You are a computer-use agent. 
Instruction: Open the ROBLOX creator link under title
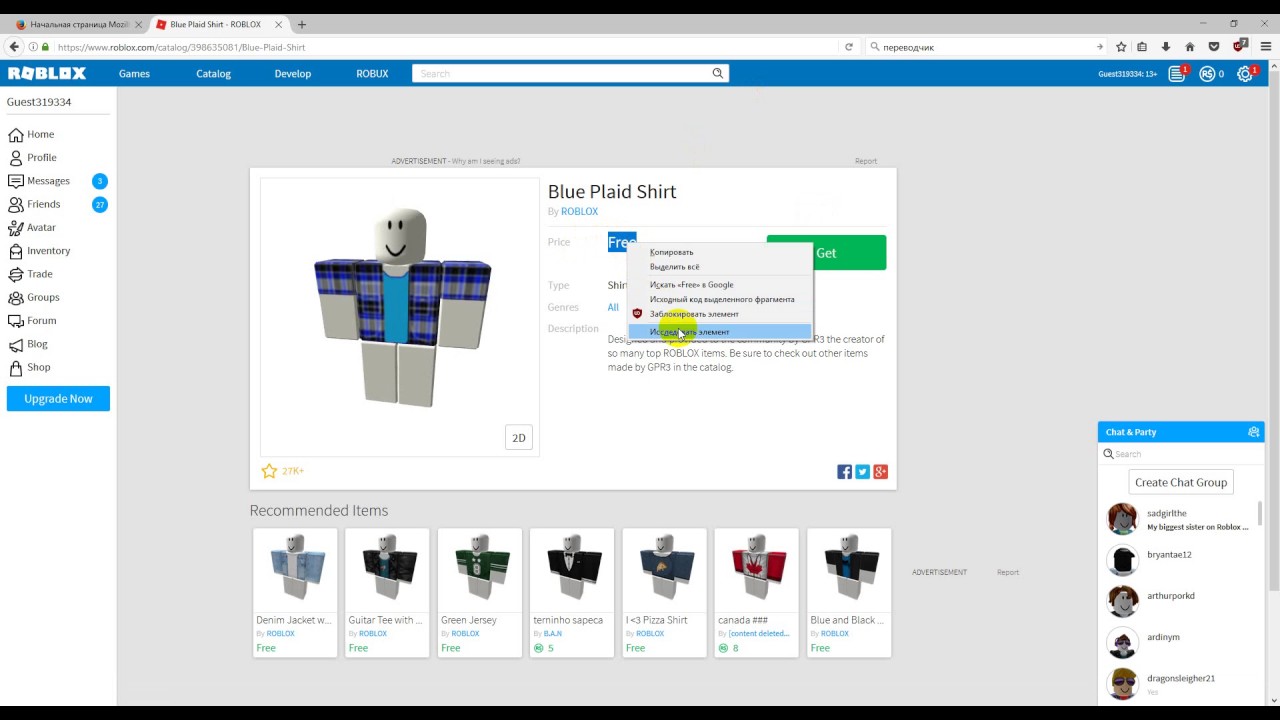(x=579, y=212)
